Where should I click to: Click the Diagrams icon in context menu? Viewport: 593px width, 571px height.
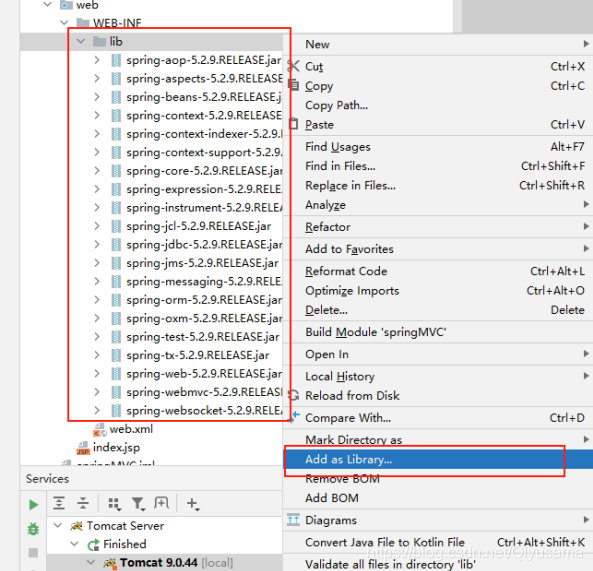(x=293, y=520)
